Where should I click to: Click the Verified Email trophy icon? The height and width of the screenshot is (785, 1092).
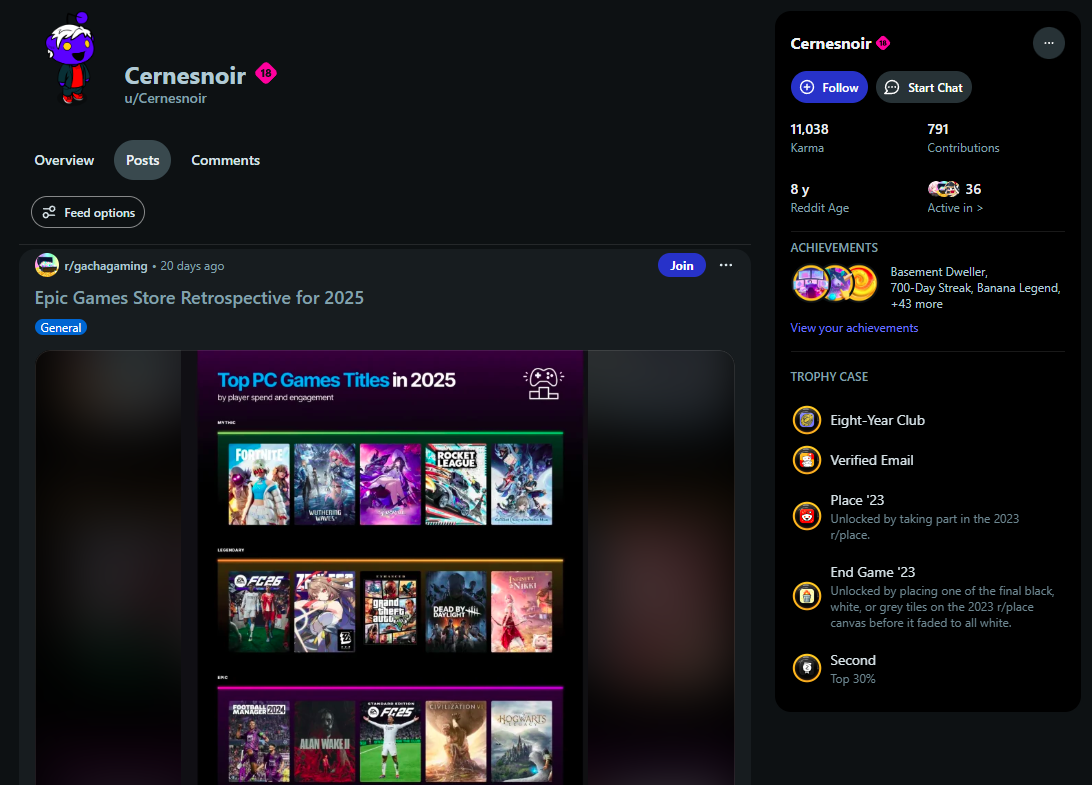tap(806, 460)
